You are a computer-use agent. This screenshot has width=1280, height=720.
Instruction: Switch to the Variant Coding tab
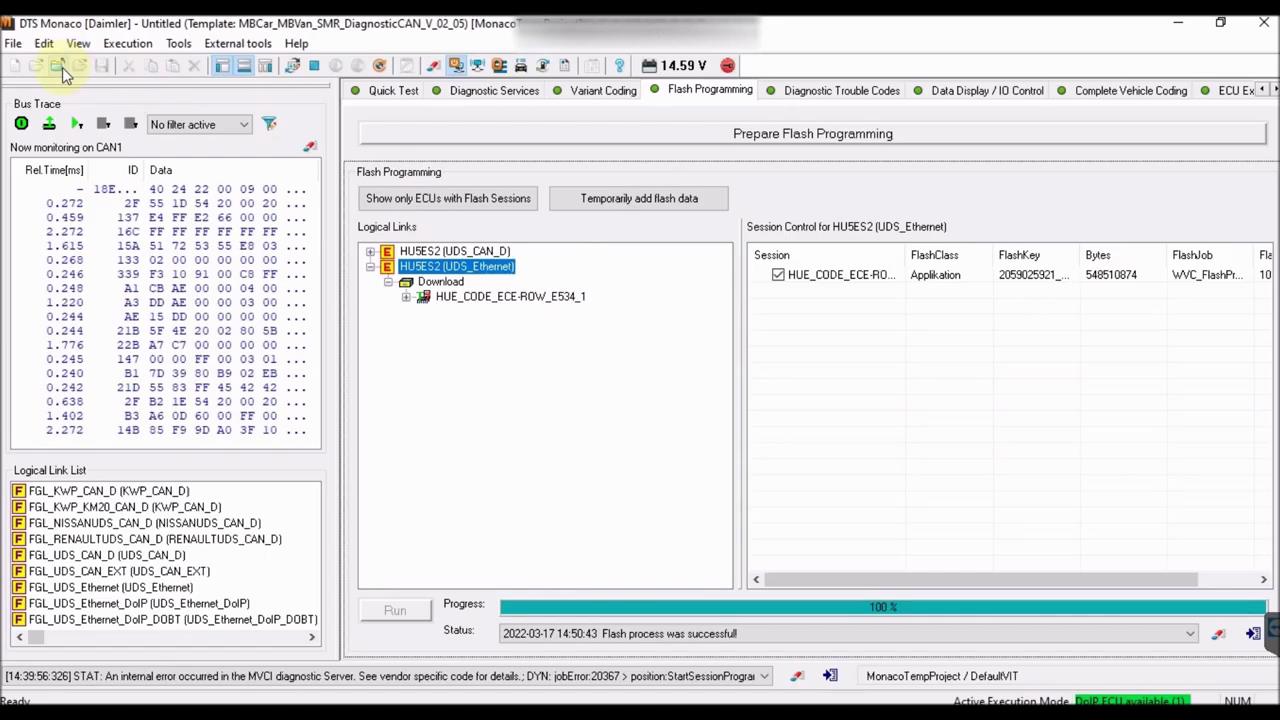pos(595,91)
